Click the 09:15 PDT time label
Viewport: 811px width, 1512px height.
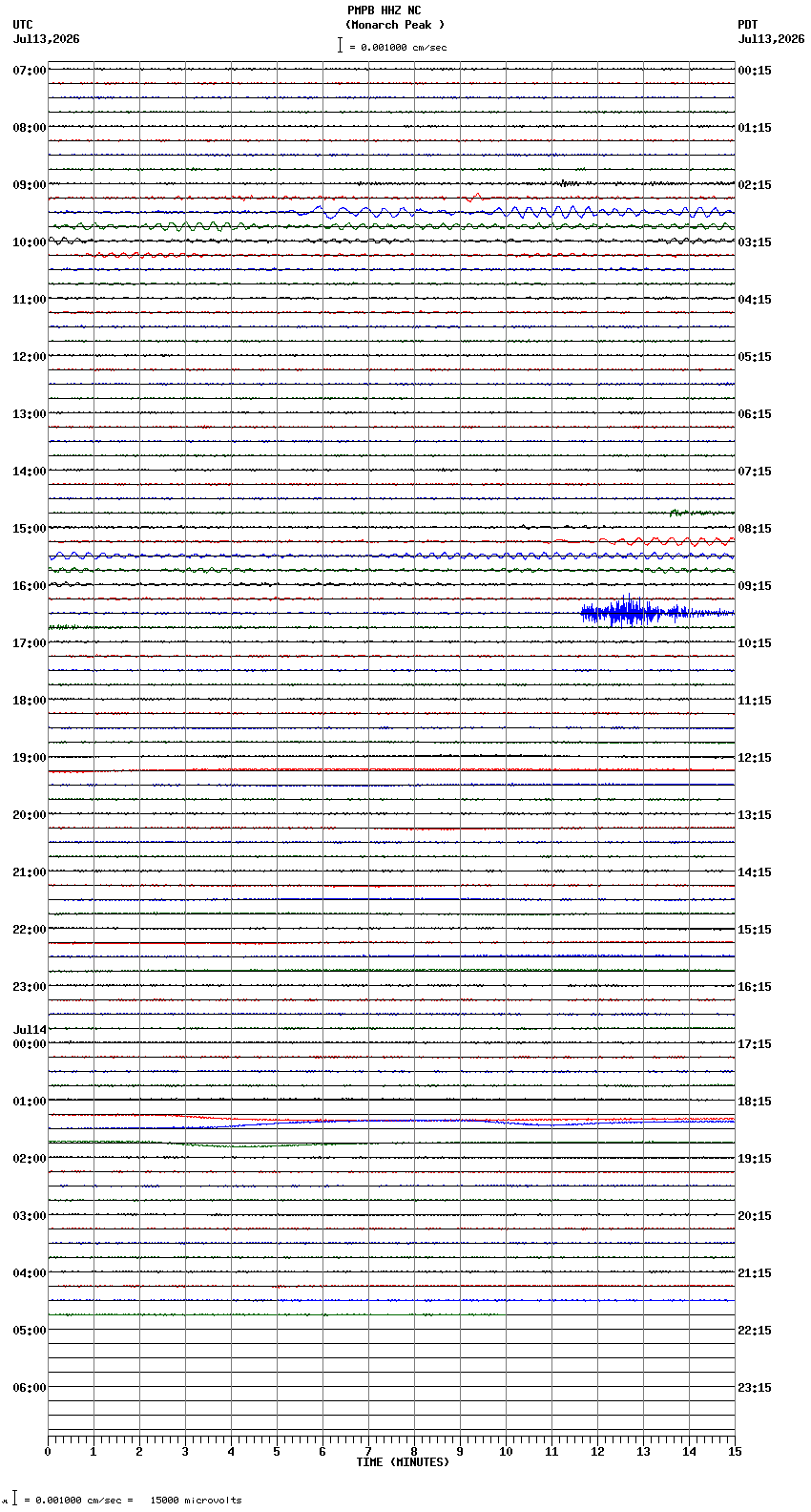tap(755, 586)
